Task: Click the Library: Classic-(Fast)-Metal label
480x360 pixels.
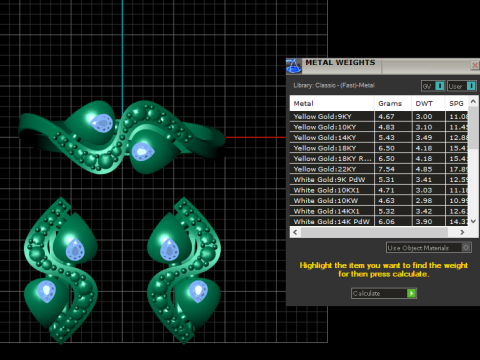Action: click(x=334, y=85)
